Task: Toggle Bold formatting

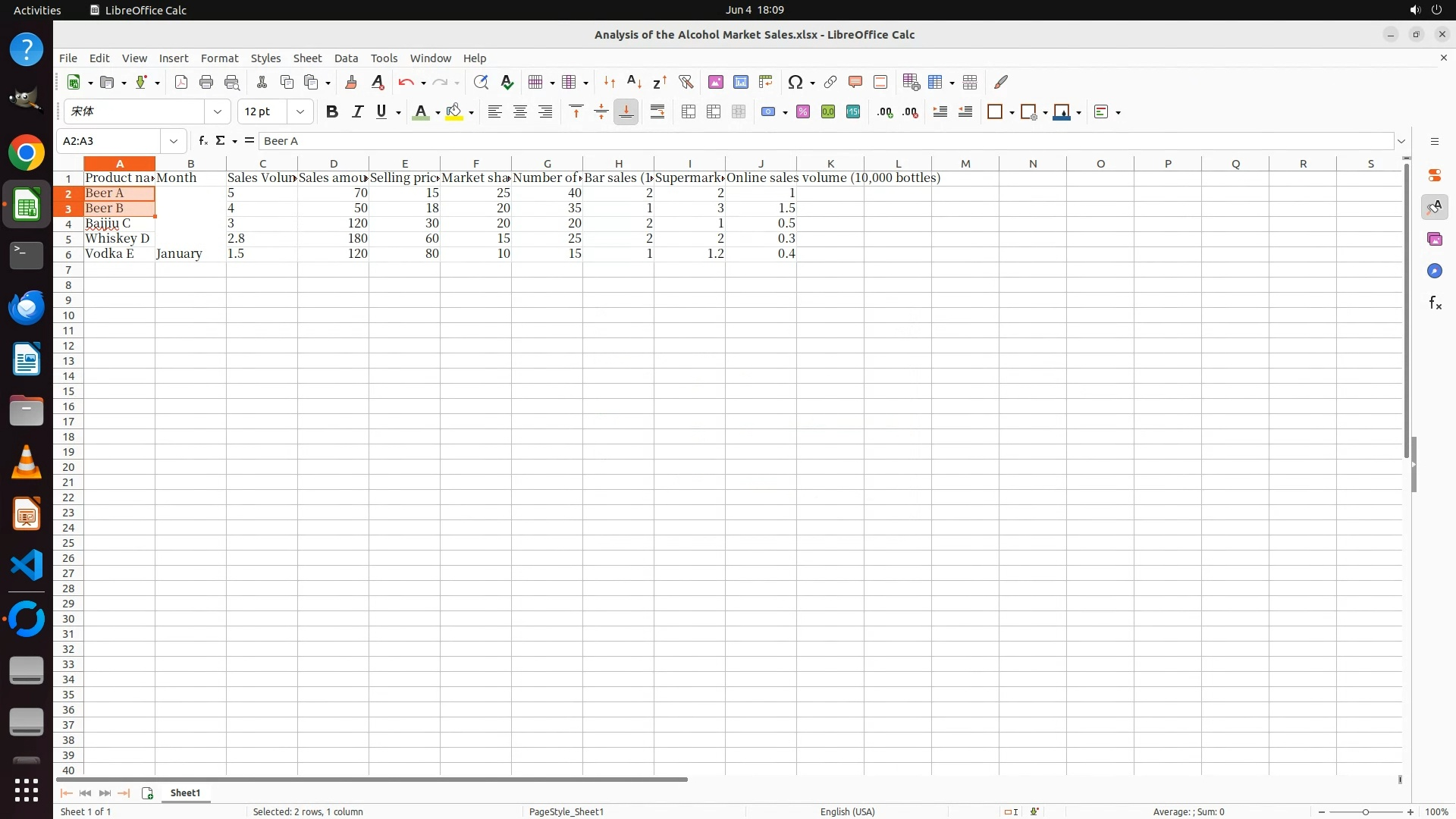Action: click(x=331, y=111)
